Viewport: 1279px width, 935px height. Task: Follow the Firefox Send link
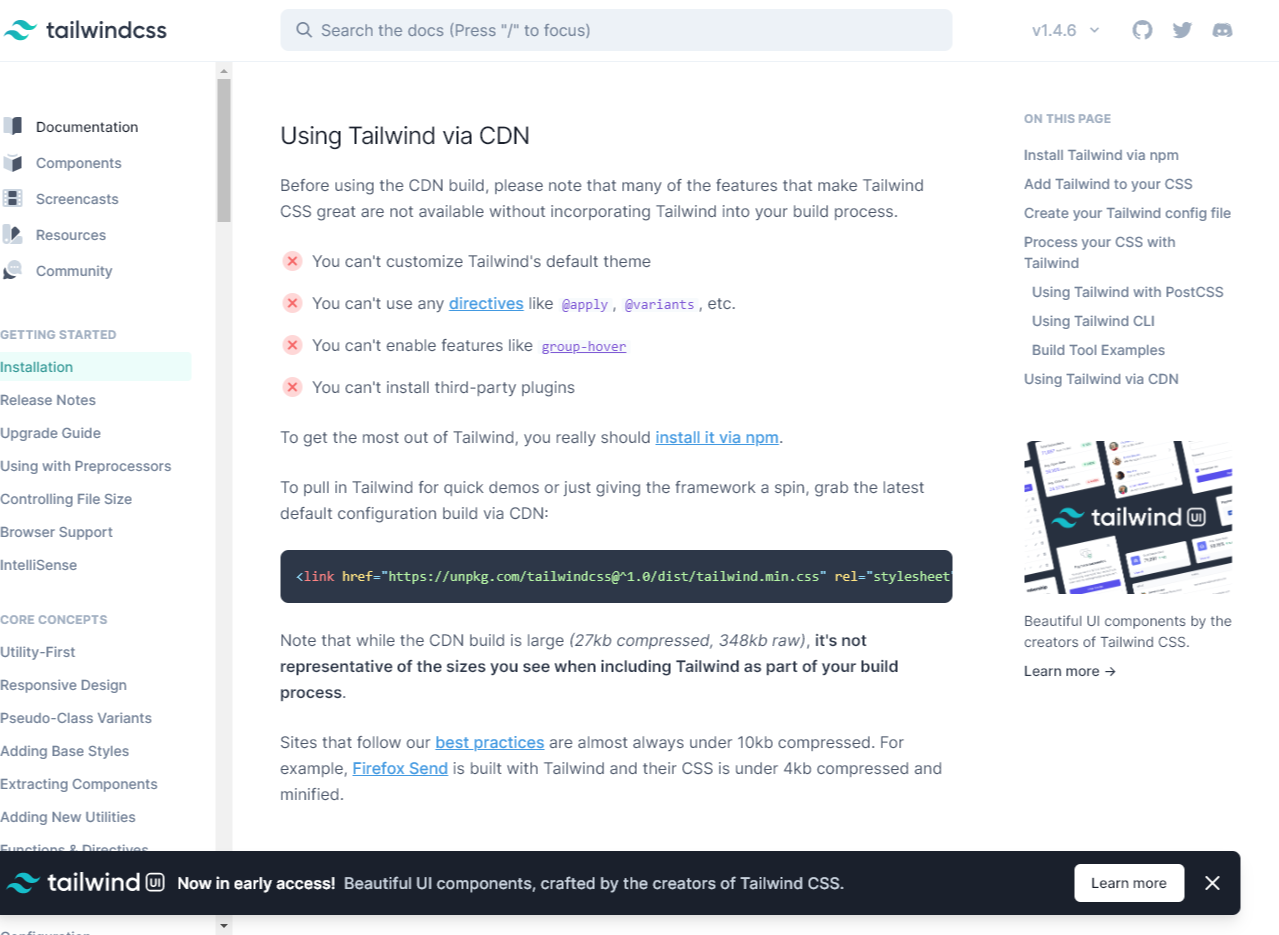(x=400, y=768)
